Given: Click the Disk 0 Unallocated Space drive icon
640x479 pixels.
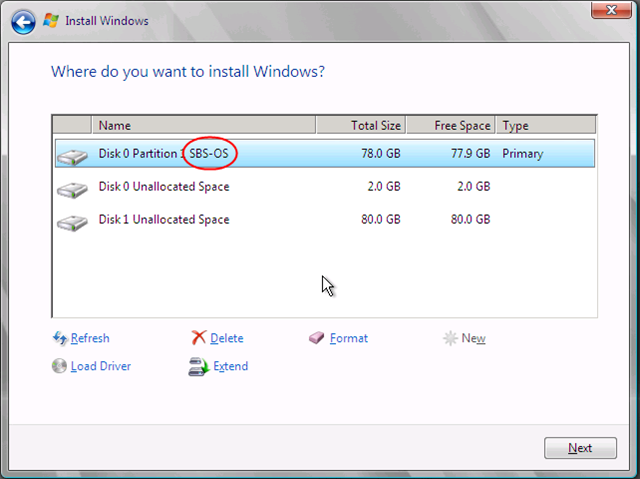Looking at the screenshot, I should (x=72, y=190).
